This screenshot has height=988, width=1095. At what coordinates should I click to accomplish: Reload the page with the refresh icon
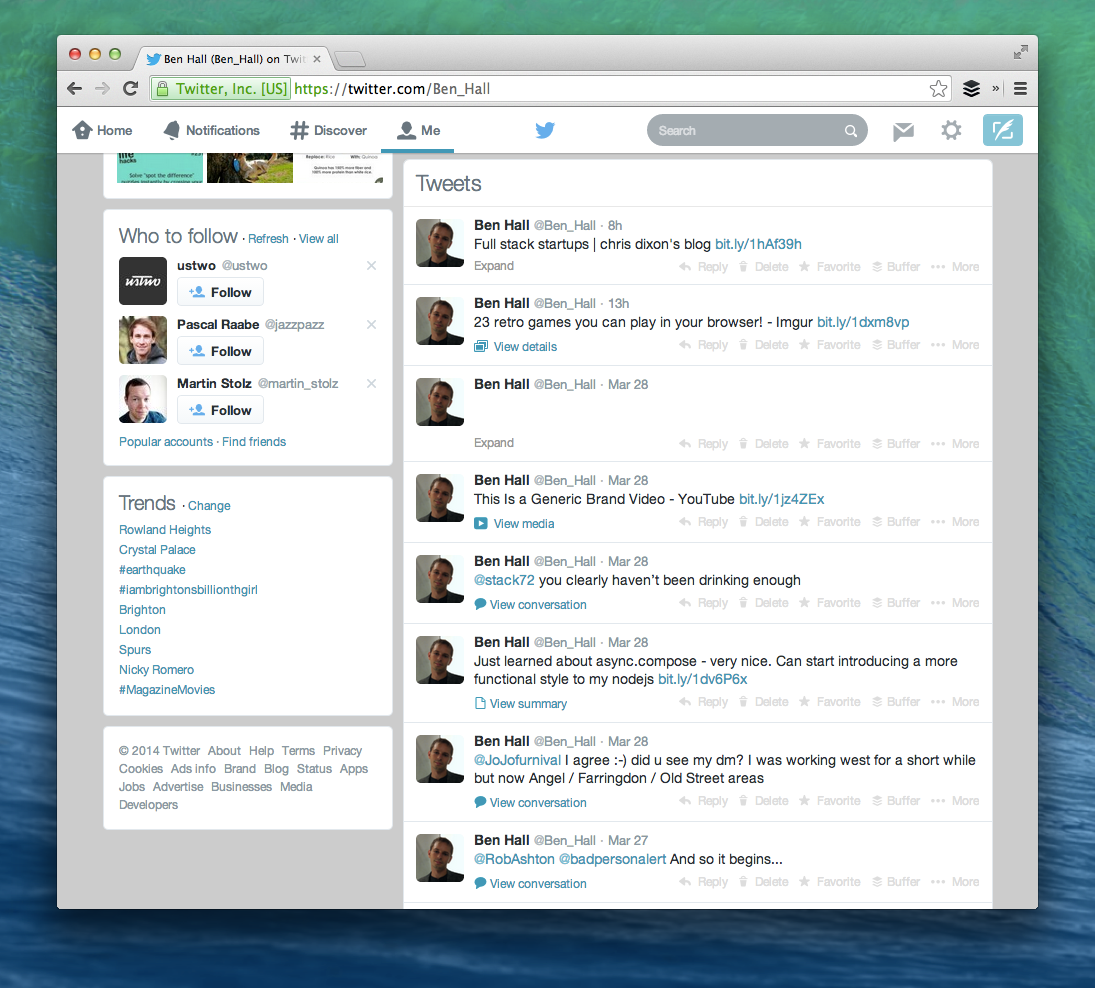pyautogui.click(x=131, y=89)
